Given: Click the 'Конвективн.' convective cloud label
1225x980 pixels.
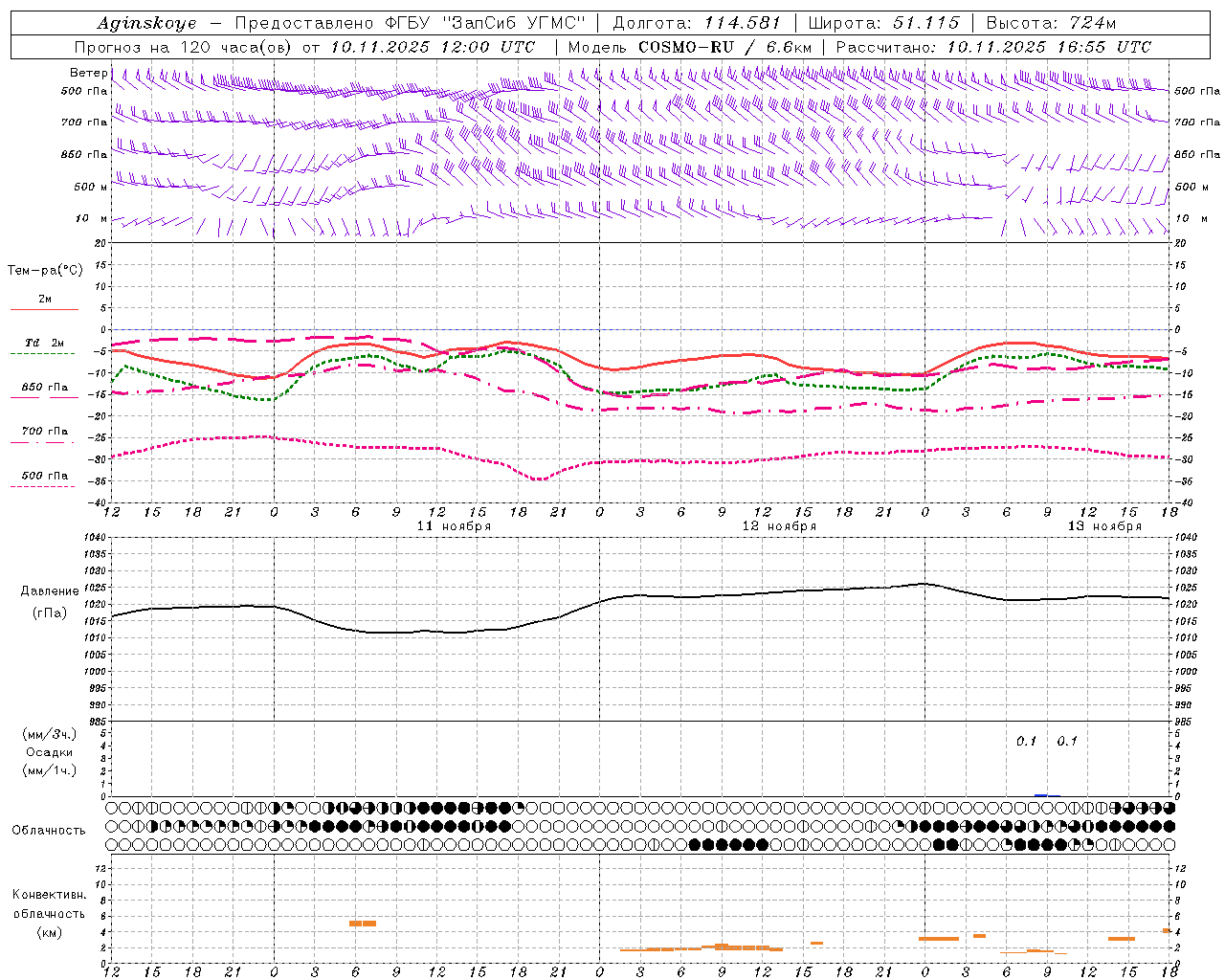Looking at the screenshot, I should 50,895.
